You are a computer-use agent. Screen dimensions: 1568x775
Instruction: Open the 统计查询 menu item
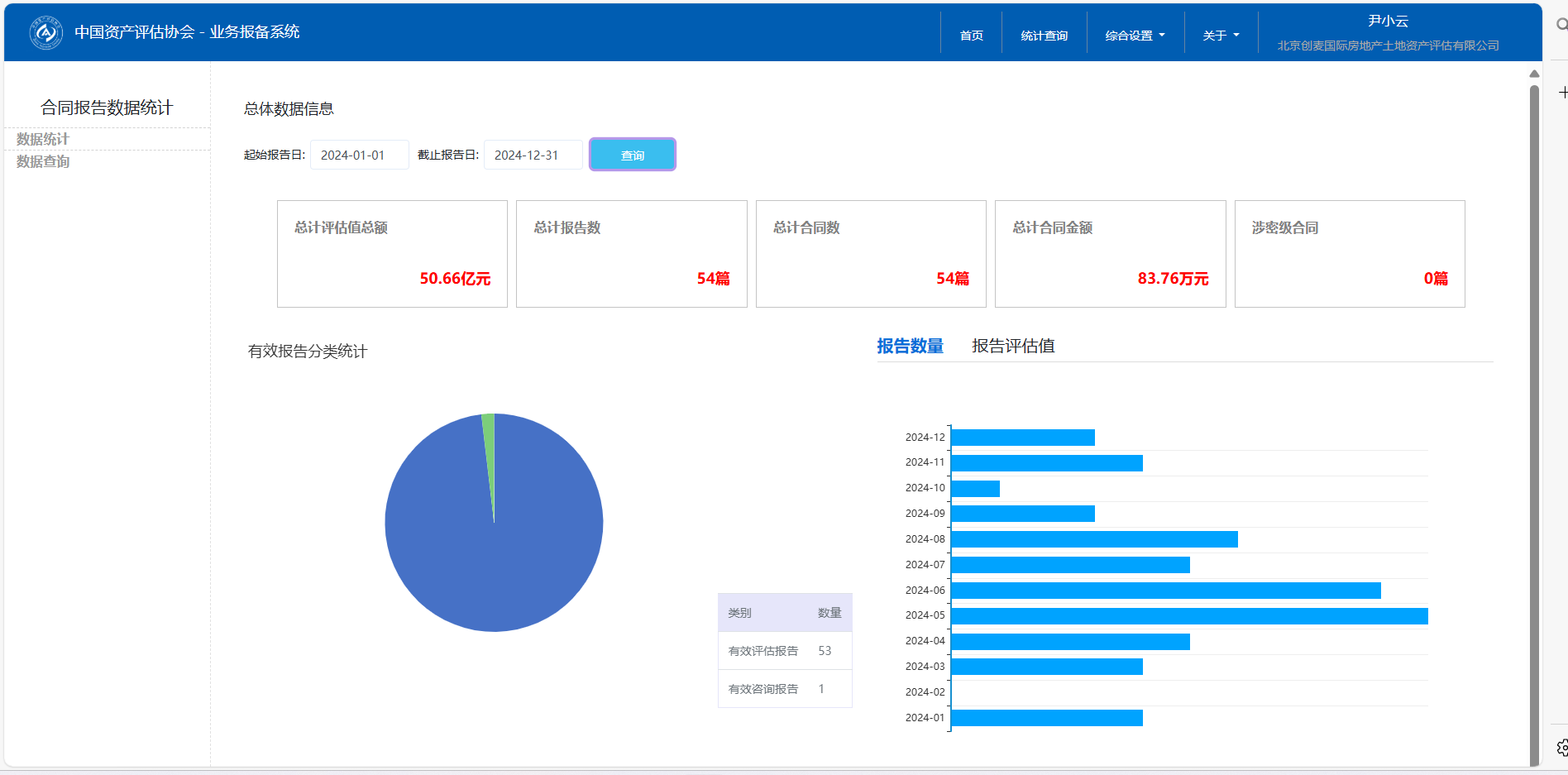[1044, 36]
